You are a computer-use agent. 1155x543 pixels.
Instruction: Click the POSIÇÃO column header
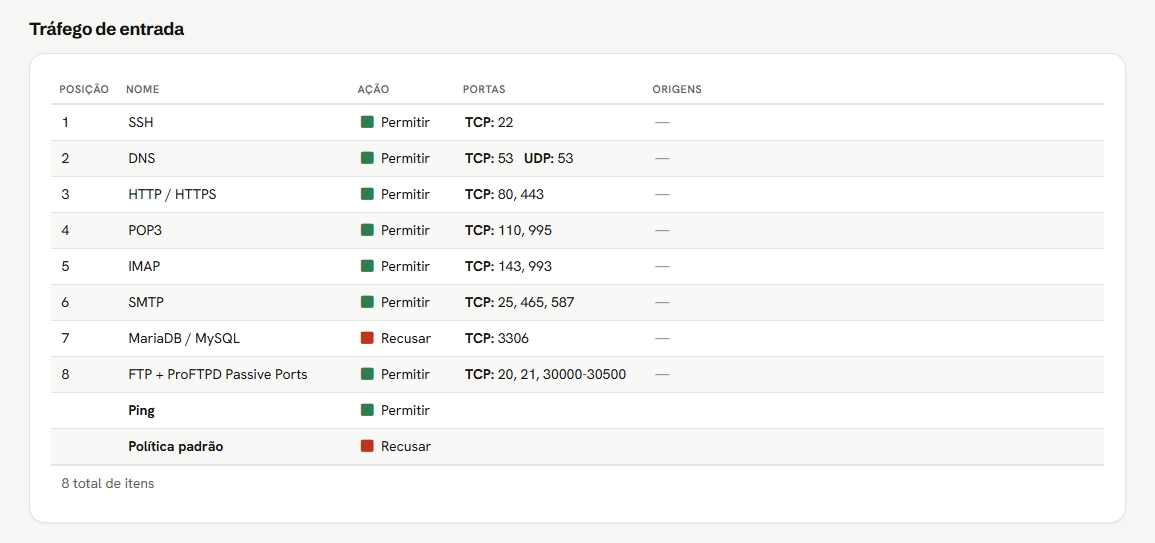(x=84, y=89)
